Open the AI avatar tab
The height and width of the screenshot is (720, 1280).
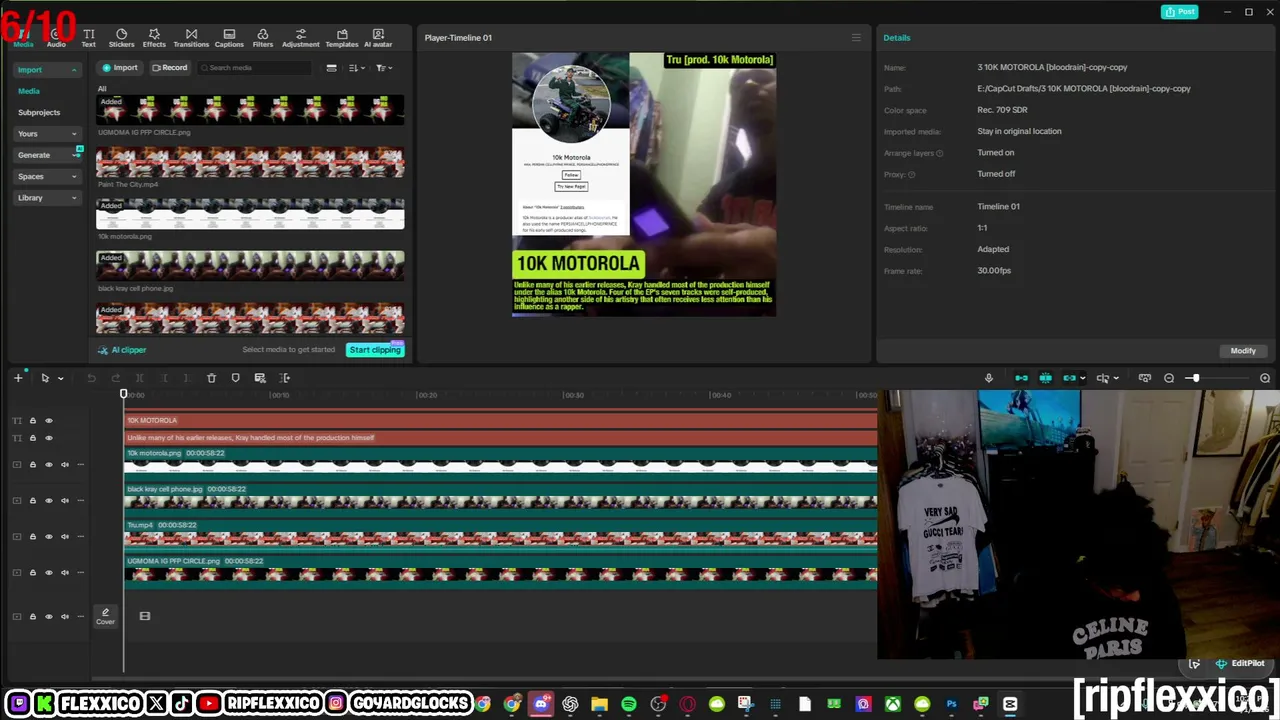pos(378,38)
